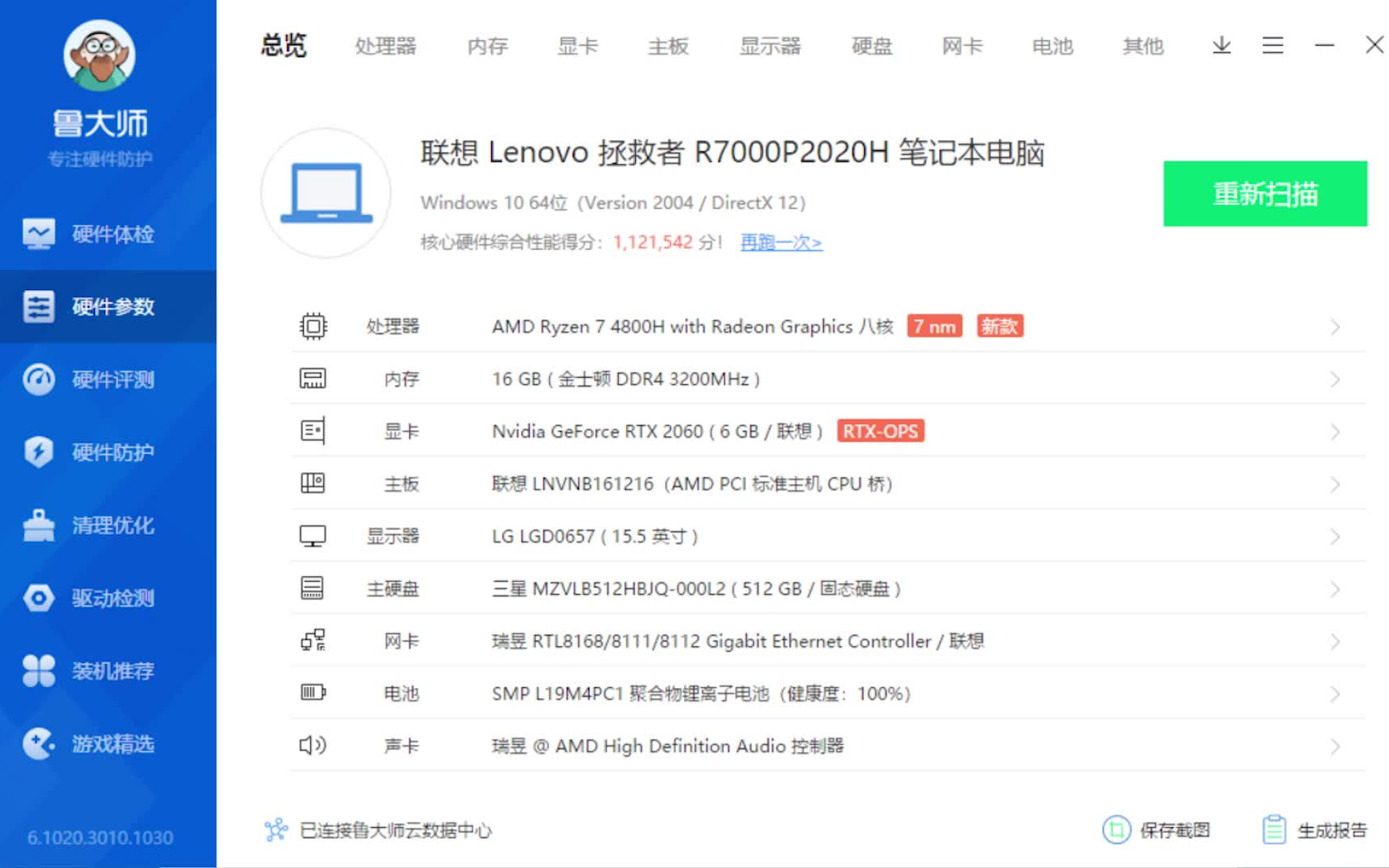Click the 电池 battery icon
The image size is (1389, 868).
coord(313,692)
